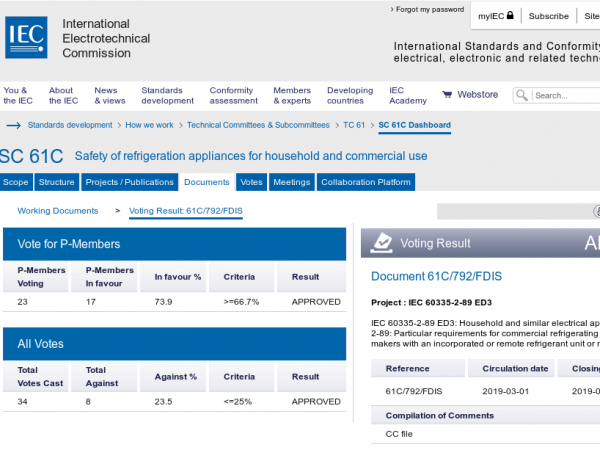Go to the Webstore
The image size is (600, 450).
tap(478, 95)
